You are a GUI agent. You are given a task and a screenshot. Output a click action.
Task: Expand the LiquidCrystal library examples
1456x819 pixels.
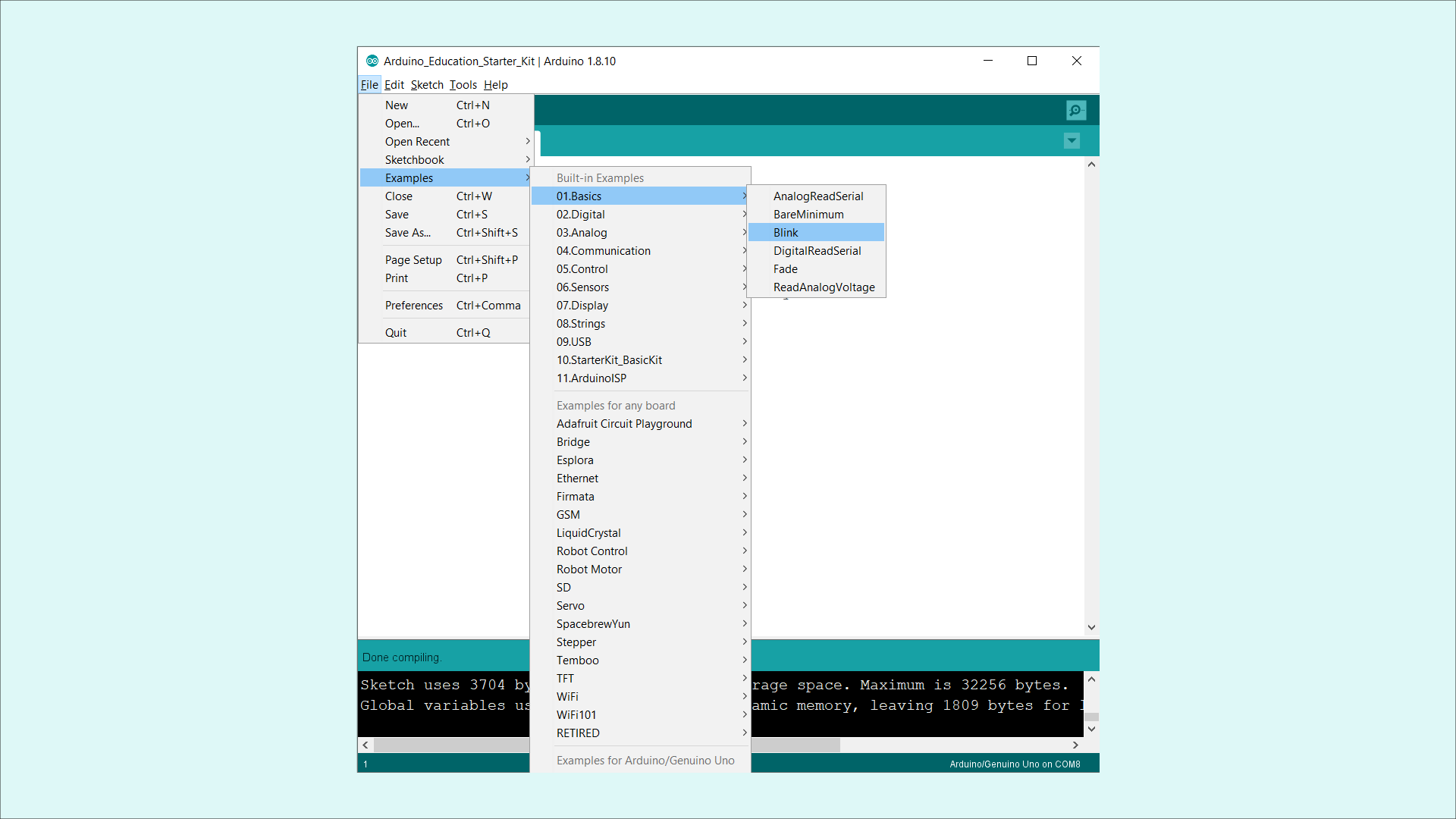pos(641,533)
